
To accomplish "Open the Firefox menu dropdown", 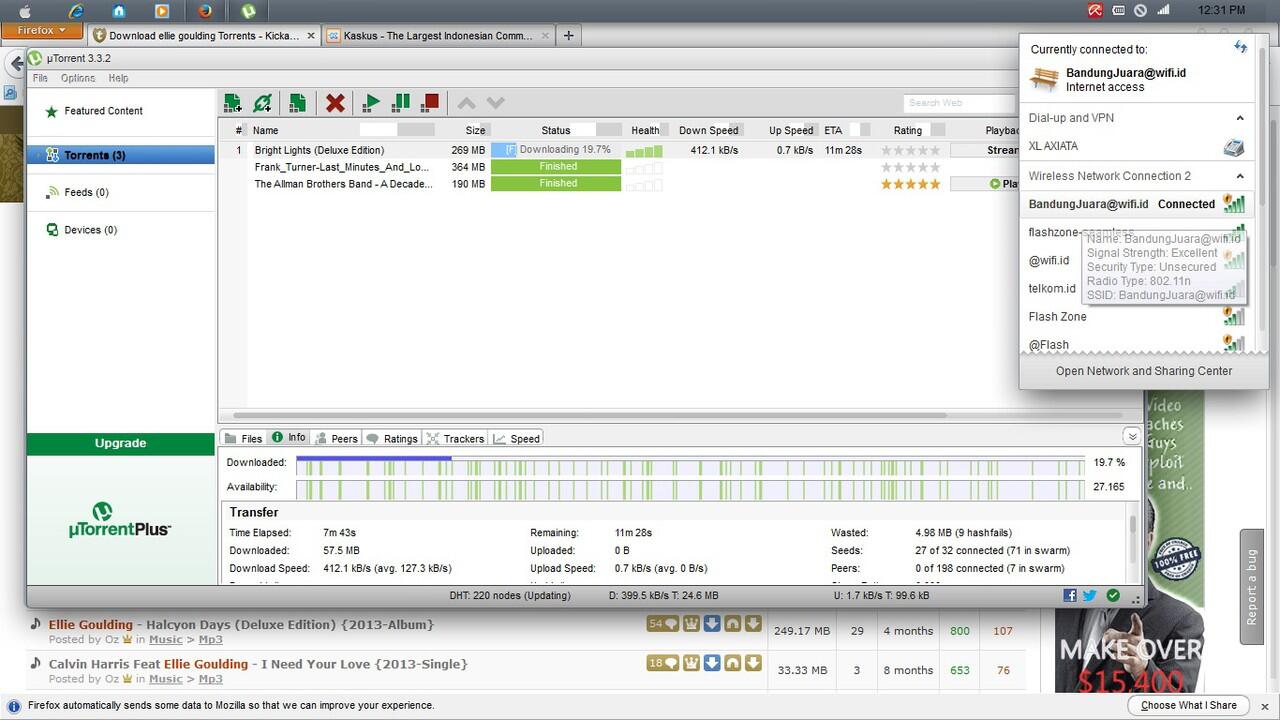I will [x=40, y=30].
